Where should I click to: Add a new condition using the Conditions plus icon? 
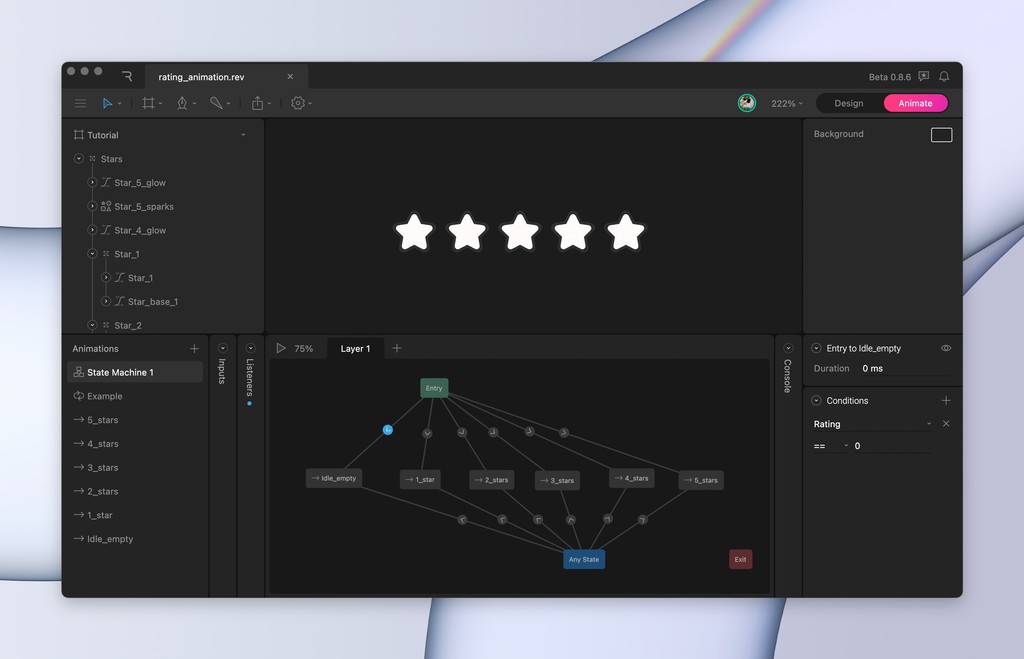click(x=946, y=400)
